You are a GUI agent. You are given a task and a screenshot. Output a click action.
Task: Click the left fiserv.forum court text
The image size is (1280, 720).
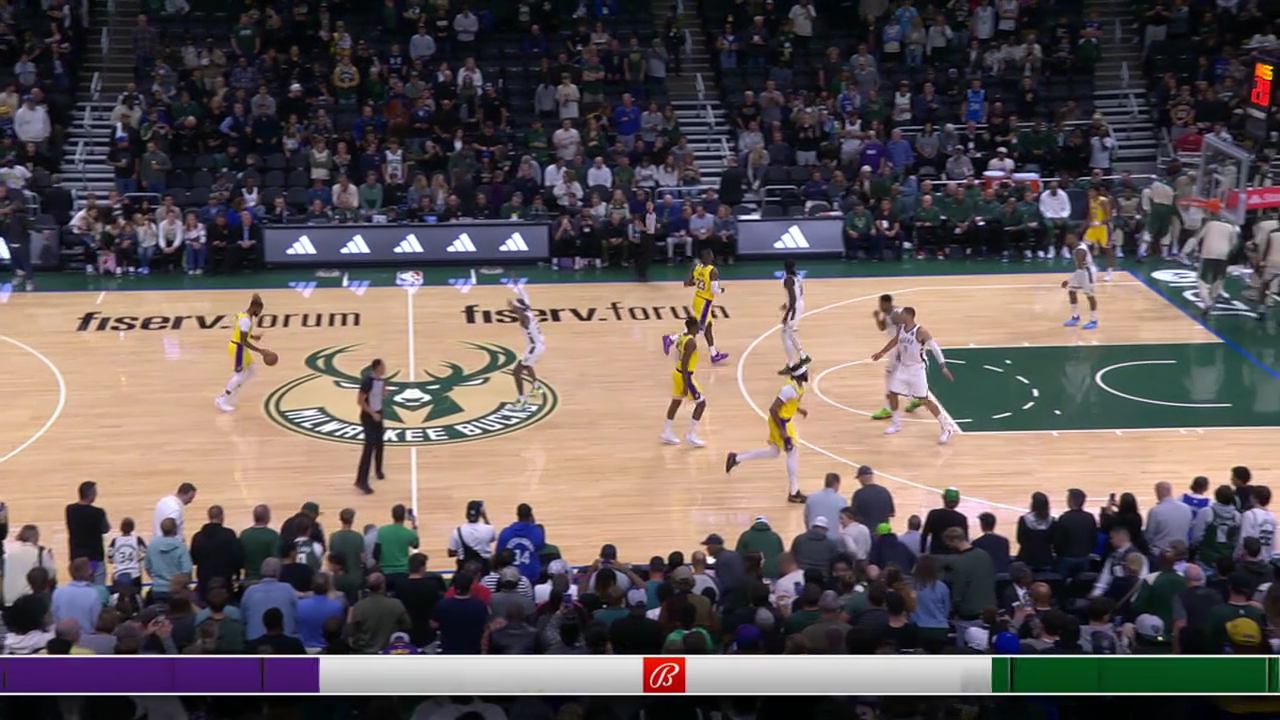(217, 320)
